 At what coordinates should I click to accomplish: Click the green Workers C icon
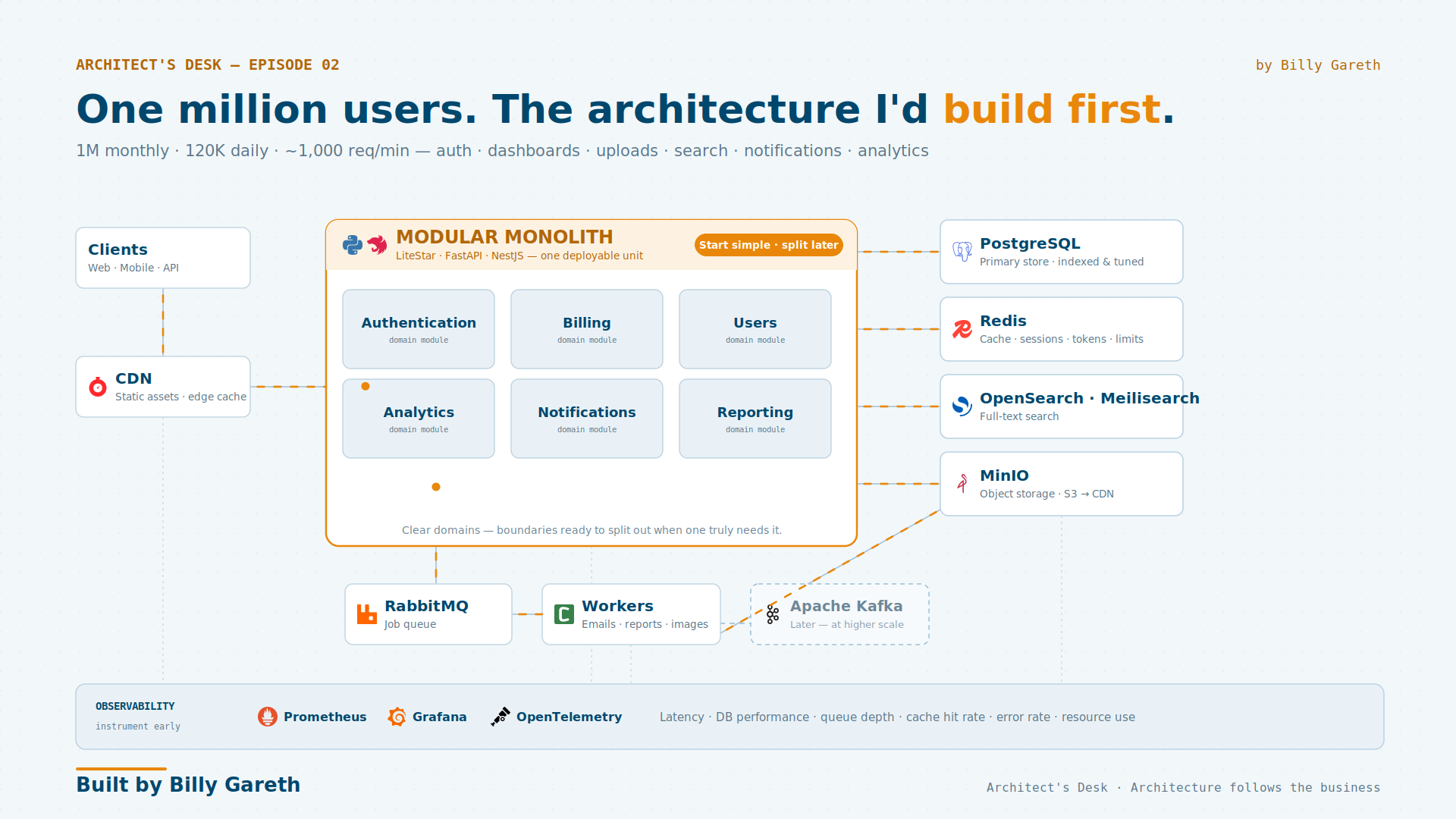pyautogui.click(x=564, y=614)
